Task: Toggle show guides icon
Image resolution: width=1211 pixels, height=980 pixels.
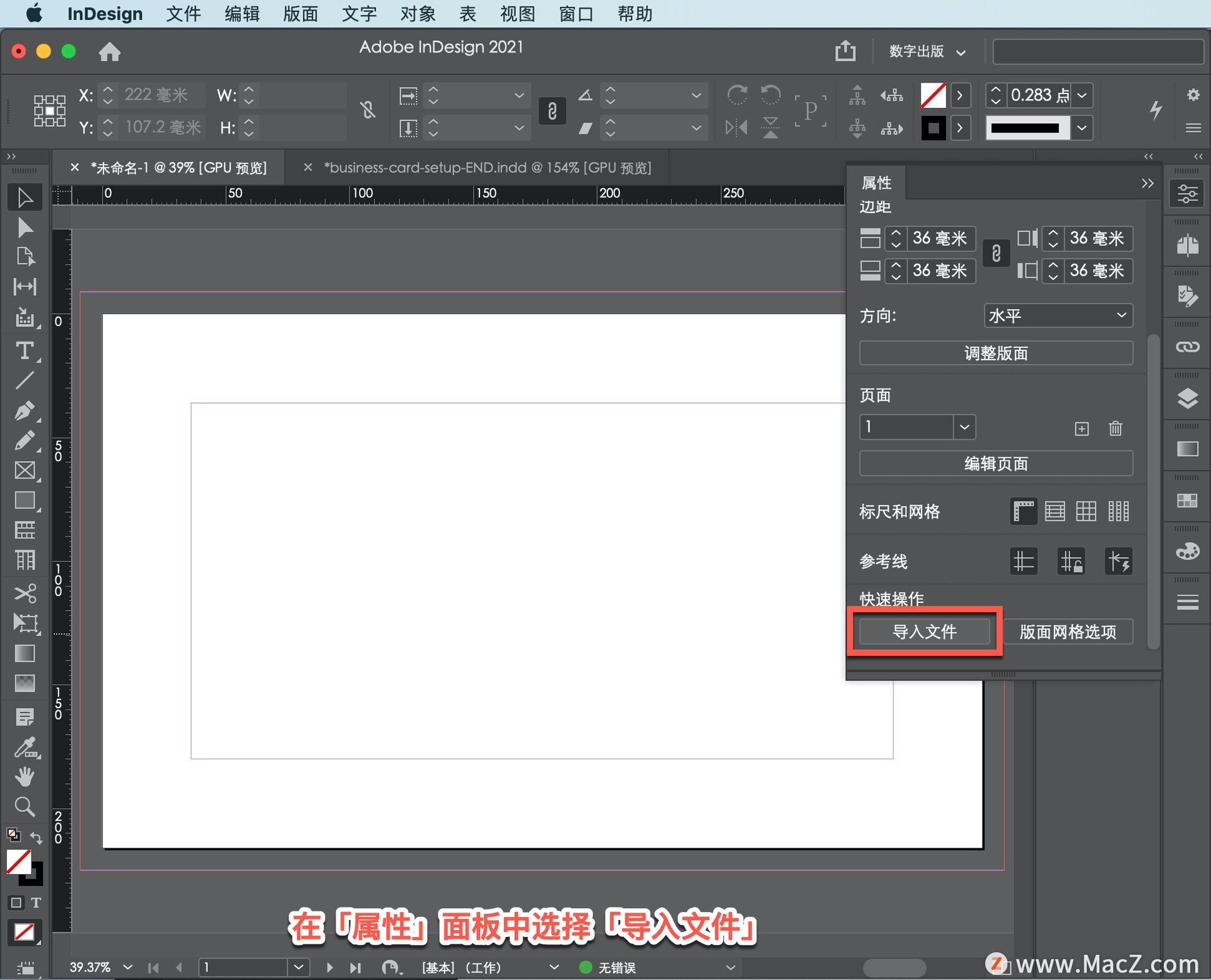Action: [1023, 561]
